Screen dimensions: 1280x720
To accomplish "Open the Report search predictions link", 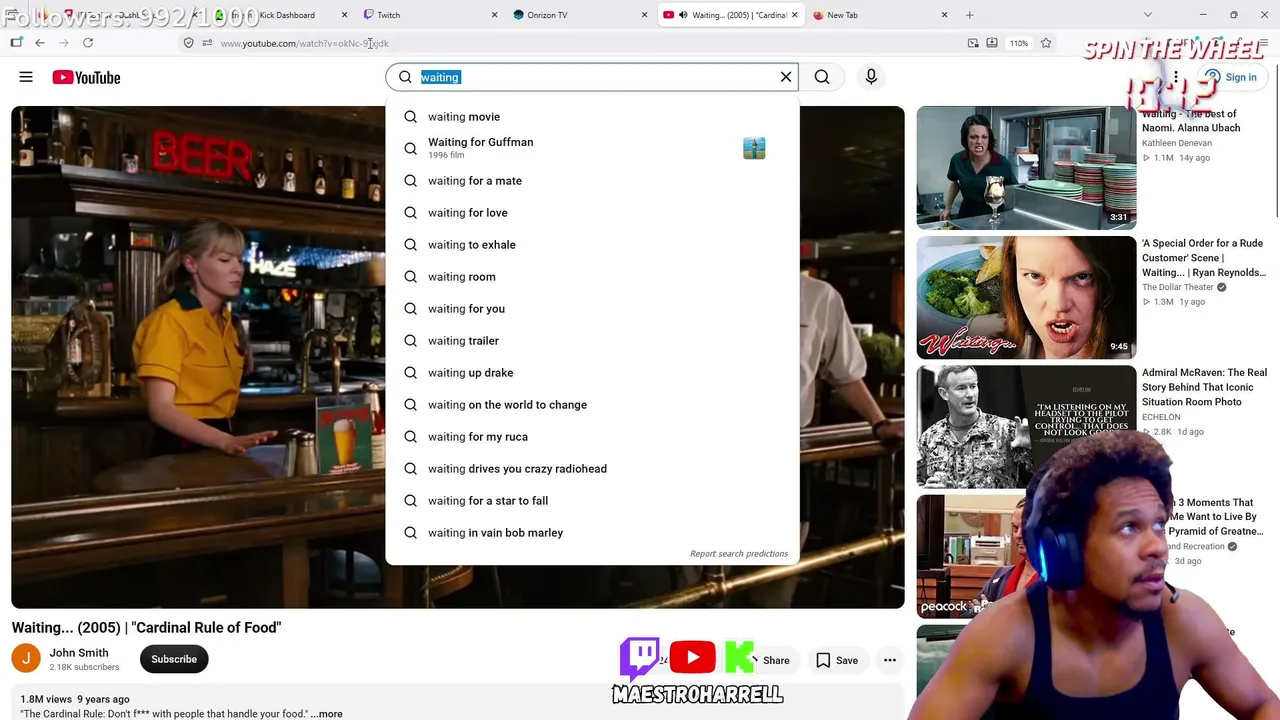I will click(x=739, y=554).
